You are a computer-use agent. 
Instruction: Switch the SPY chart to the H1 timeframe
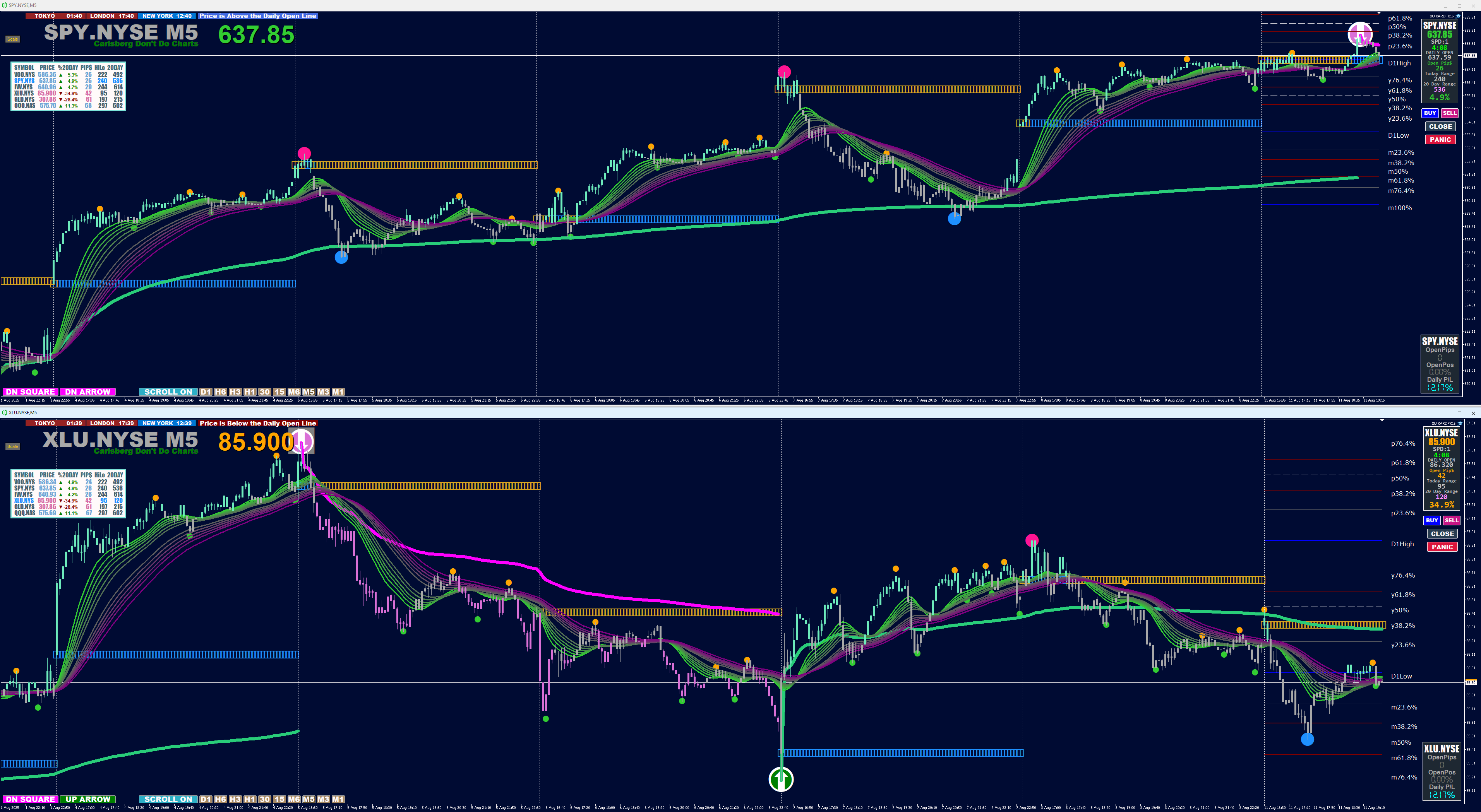point(250,392)
